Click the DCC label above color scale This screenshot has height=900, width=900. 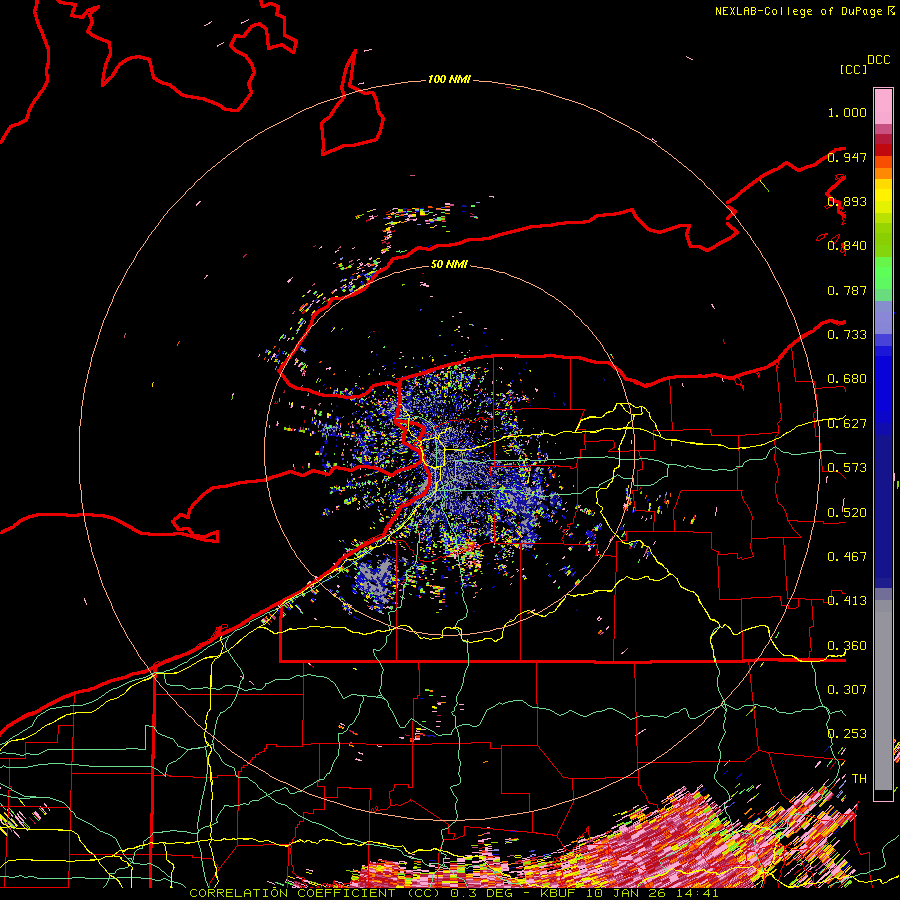879,60
